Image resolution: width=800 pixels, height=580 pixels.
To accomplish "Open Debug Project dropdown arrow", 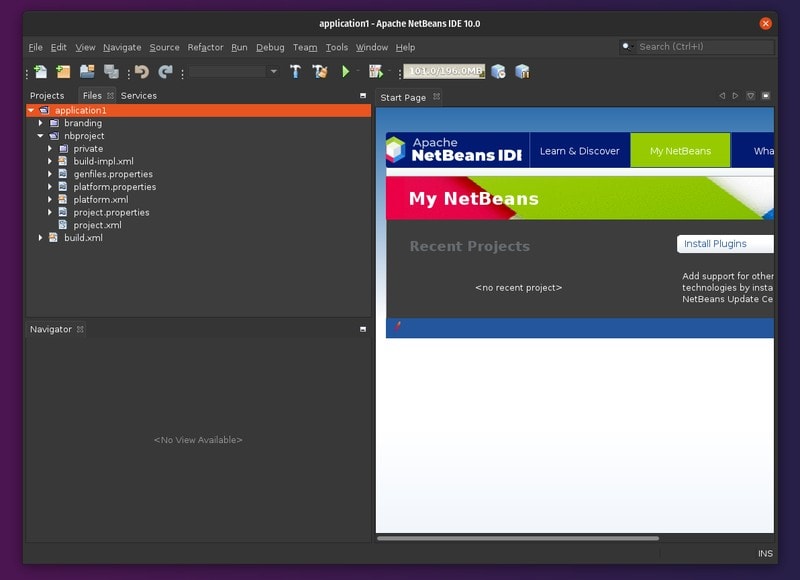I will (x=389, y=70).
